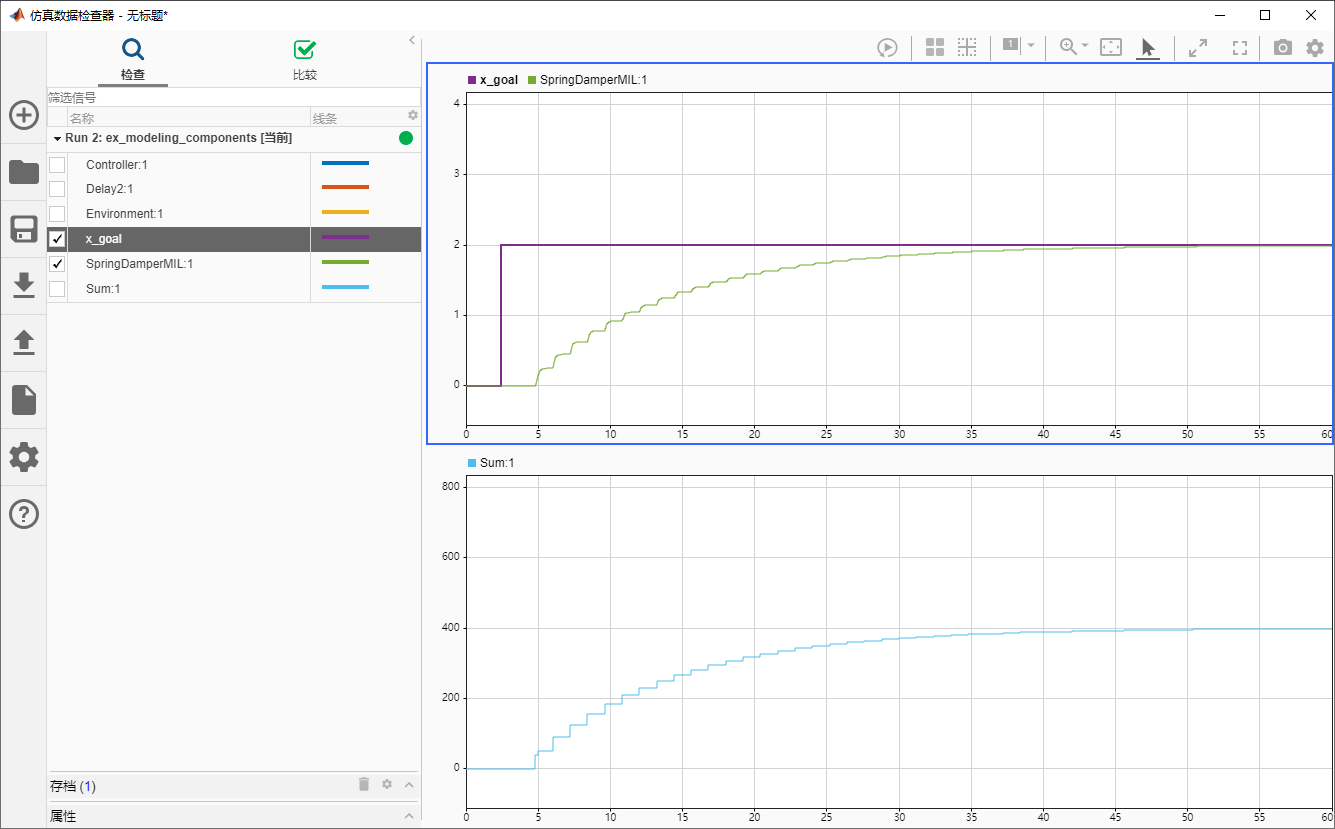Click the 属性 section label

(x=63, y=816)
